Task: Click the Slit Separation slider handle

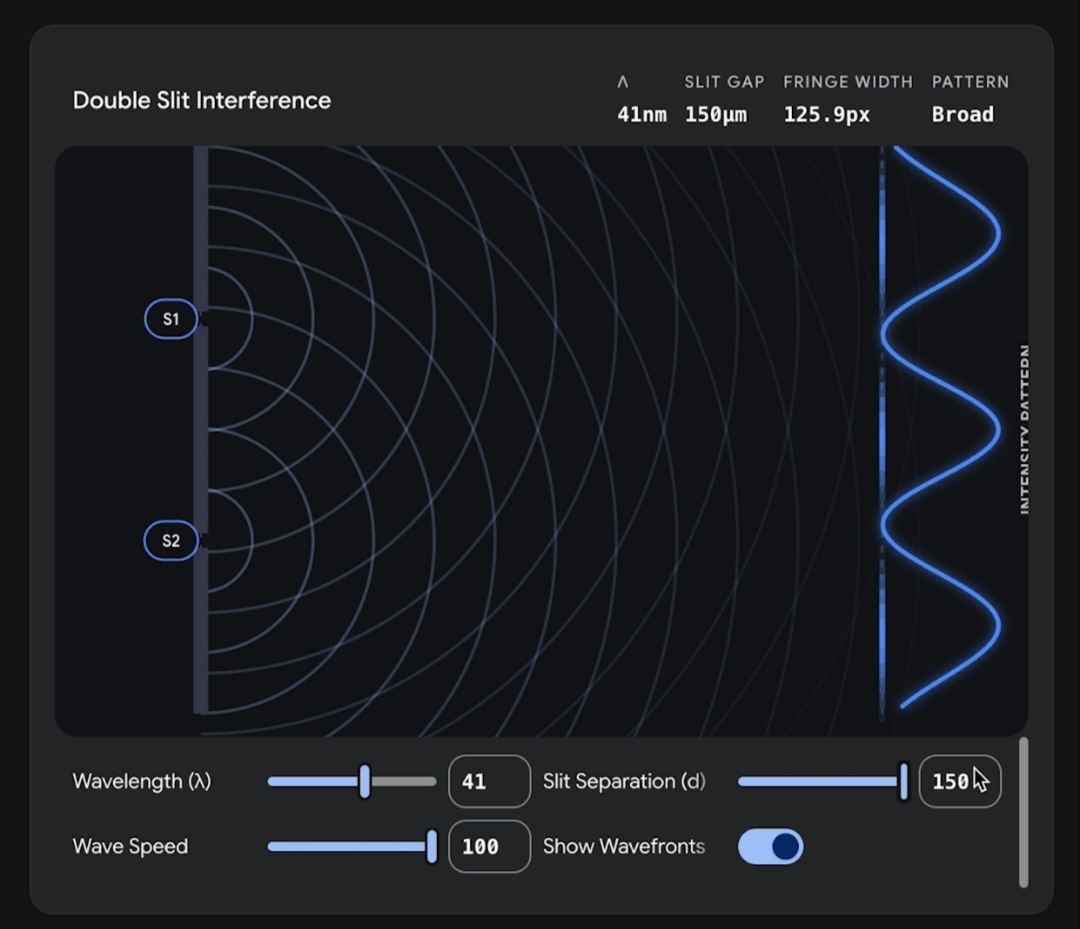Action: click(x=904, y=781)
